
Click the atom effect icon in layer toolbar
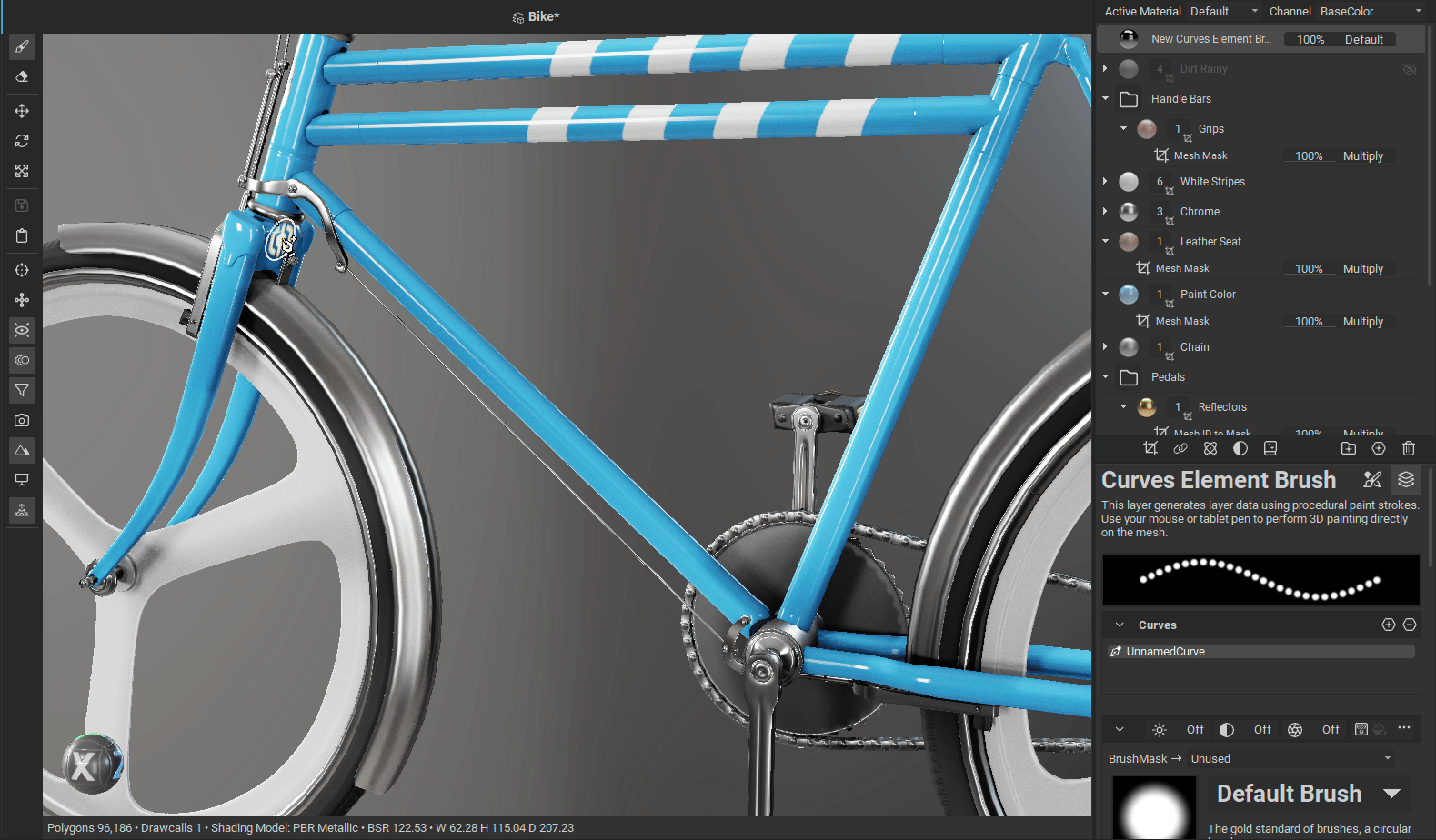1210,448
